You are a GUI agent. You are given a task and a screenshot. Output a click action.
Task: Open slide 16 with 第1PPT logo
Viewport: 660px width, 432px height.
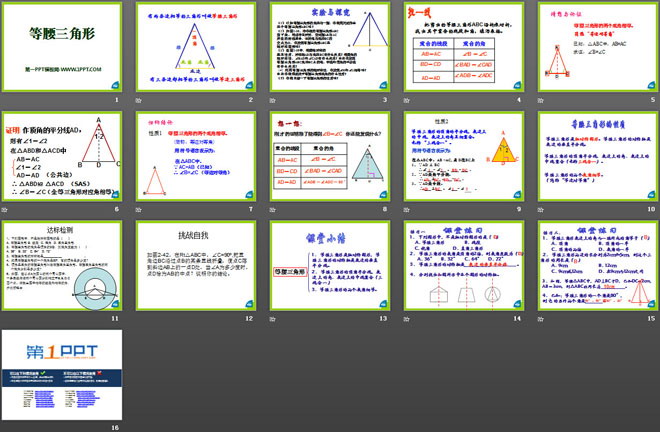tap(62, 375)
